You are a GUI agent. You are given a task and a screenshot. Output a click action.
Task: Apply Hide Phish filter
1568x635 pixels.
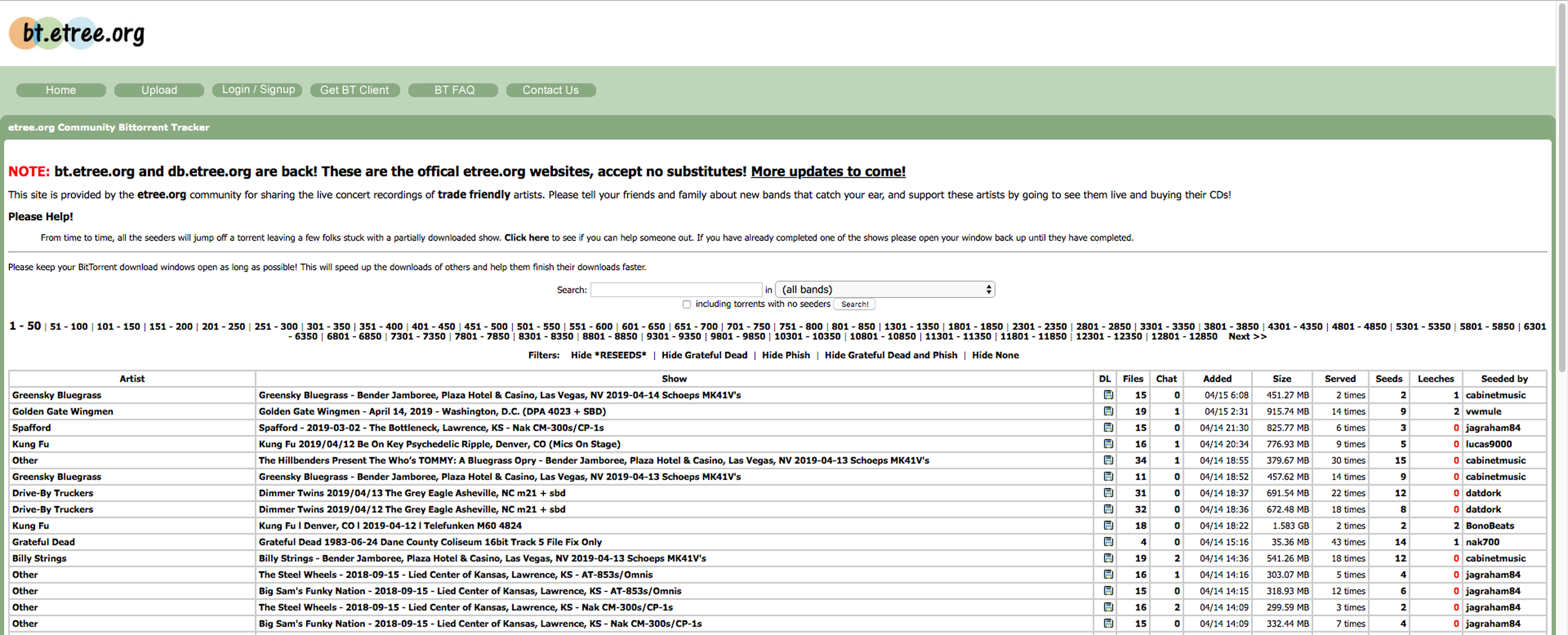coord(785,355)
